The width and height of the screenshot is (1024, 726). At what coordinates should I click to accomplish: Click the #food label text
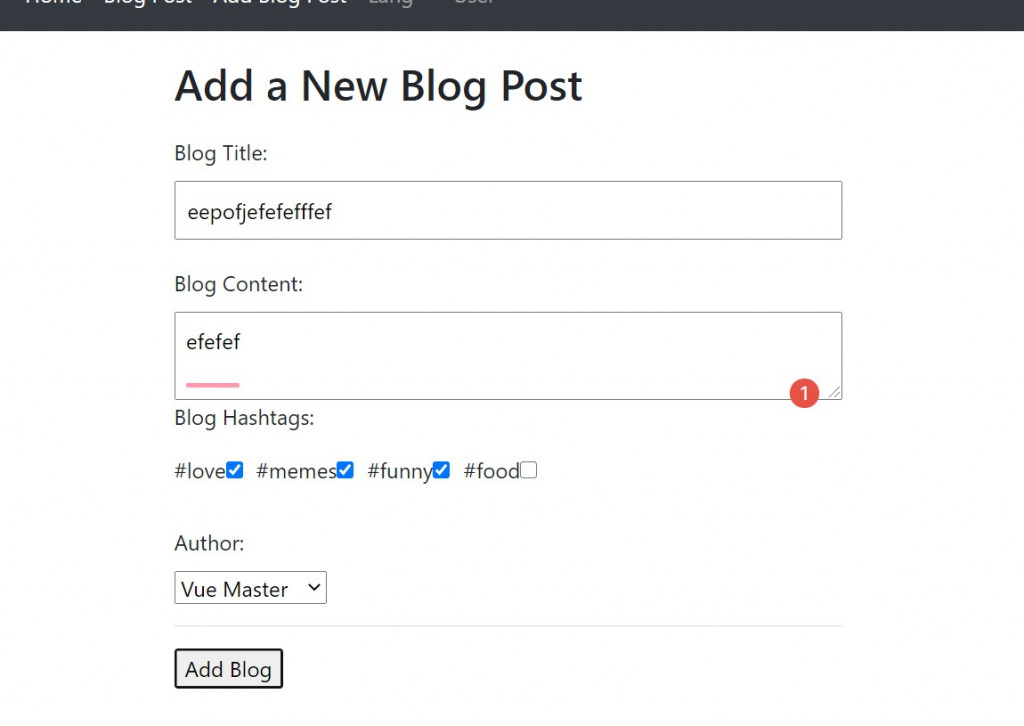[x=491, y=471]
